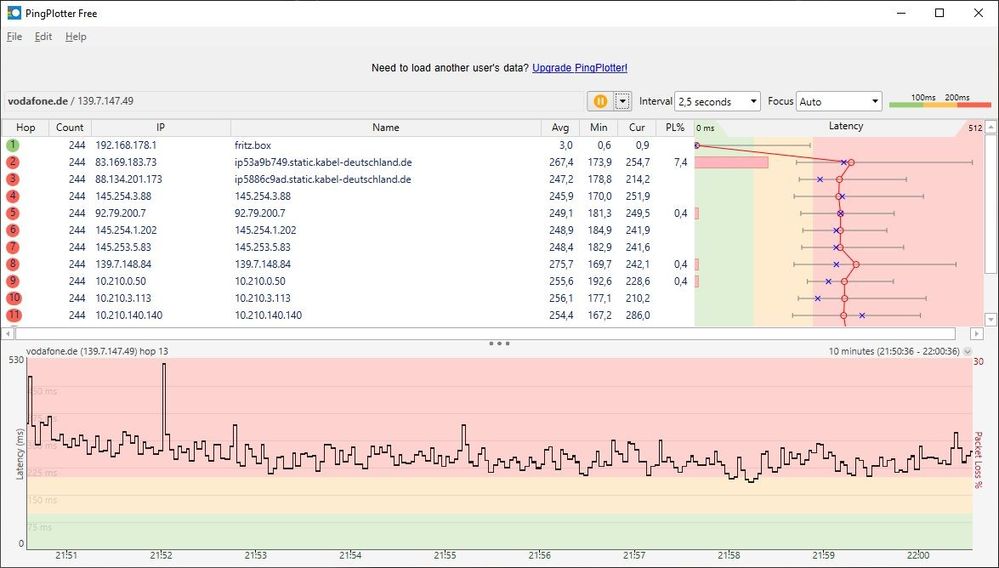Click the hop 5 red circle icon
Screen dimensions: 999x568
click(x=13, y=213)
